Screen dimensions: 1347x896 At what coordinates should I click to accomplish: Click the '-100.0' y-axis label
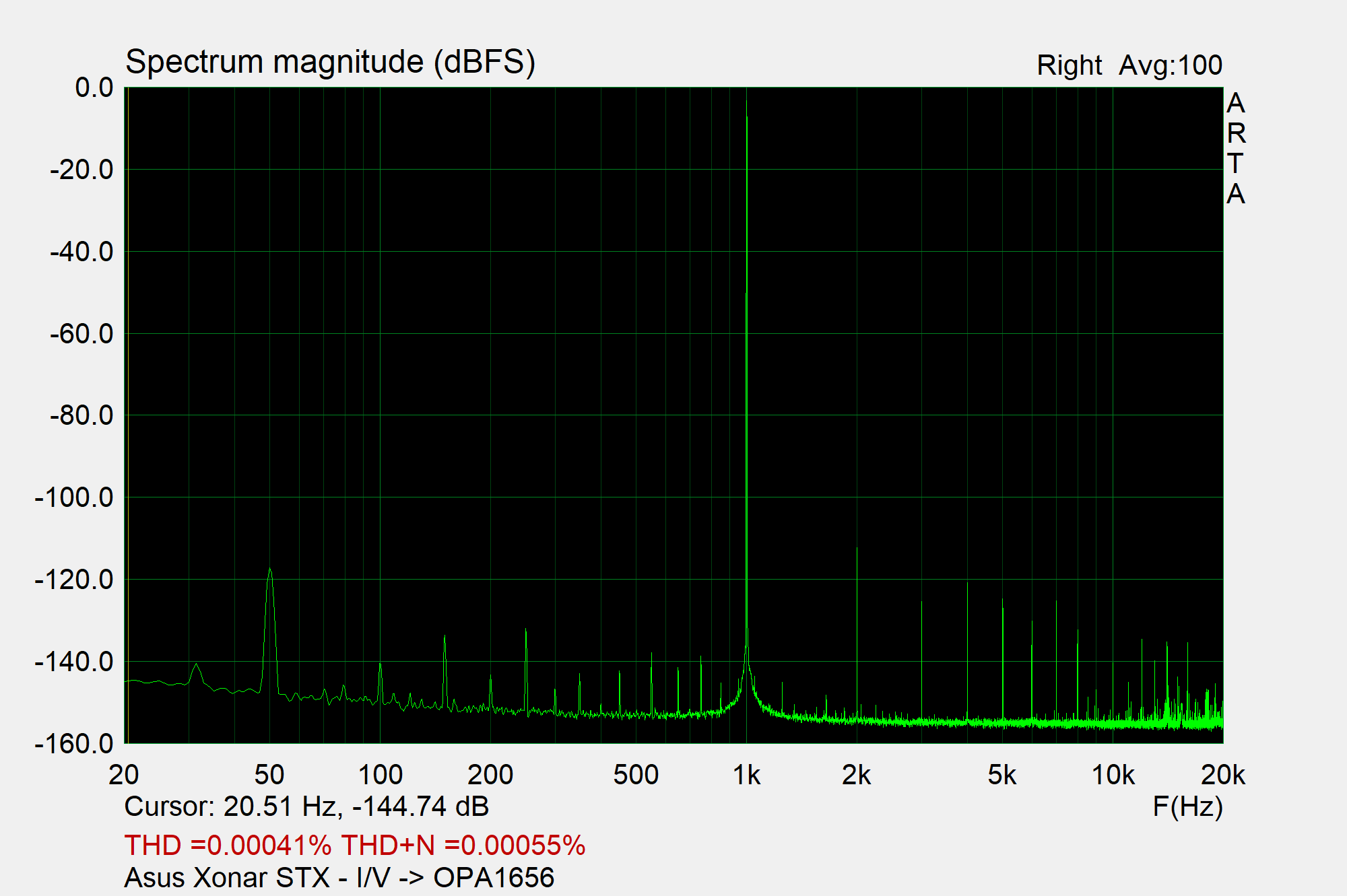pyautogui.click(x=74, y=497)
